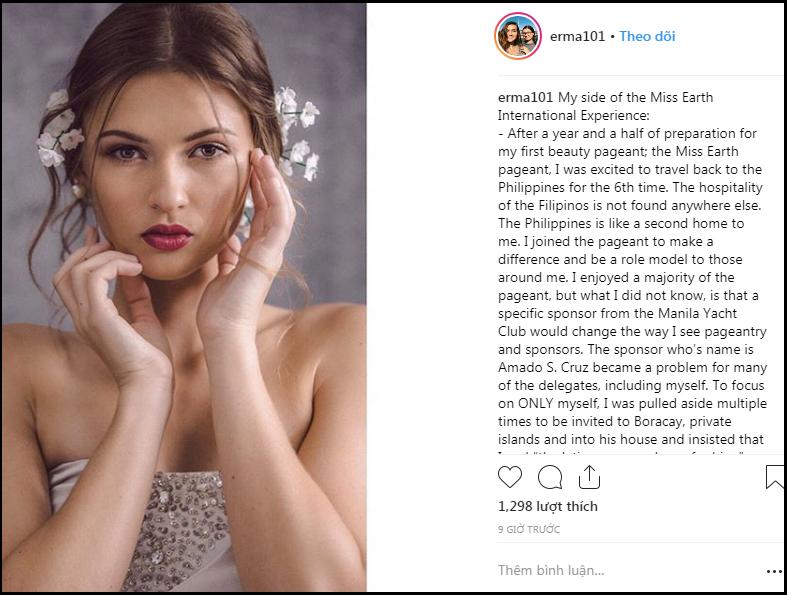This screenshot has width=787, height=595.
Task: View the 1,298 lượt thích likes list
Action: pyautogui.click(x=547, y=506)
